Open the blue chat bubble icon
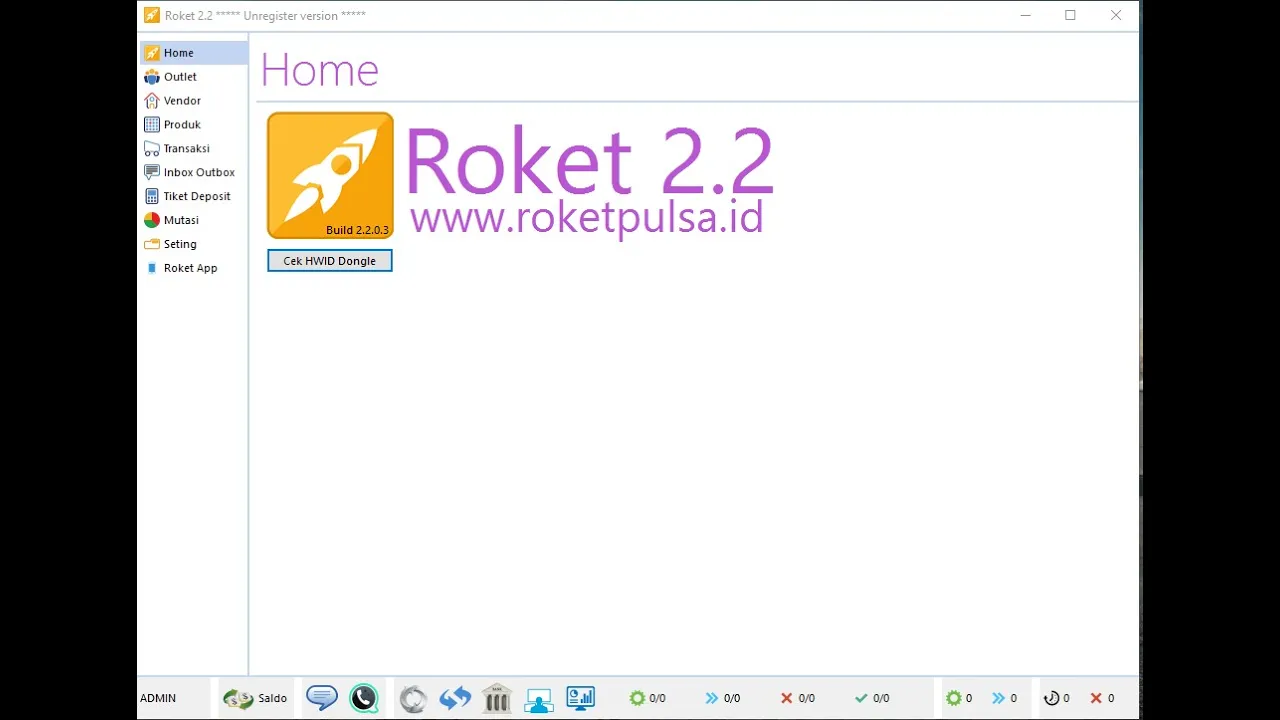1280x720 pixels. click(x=321, y=697)
